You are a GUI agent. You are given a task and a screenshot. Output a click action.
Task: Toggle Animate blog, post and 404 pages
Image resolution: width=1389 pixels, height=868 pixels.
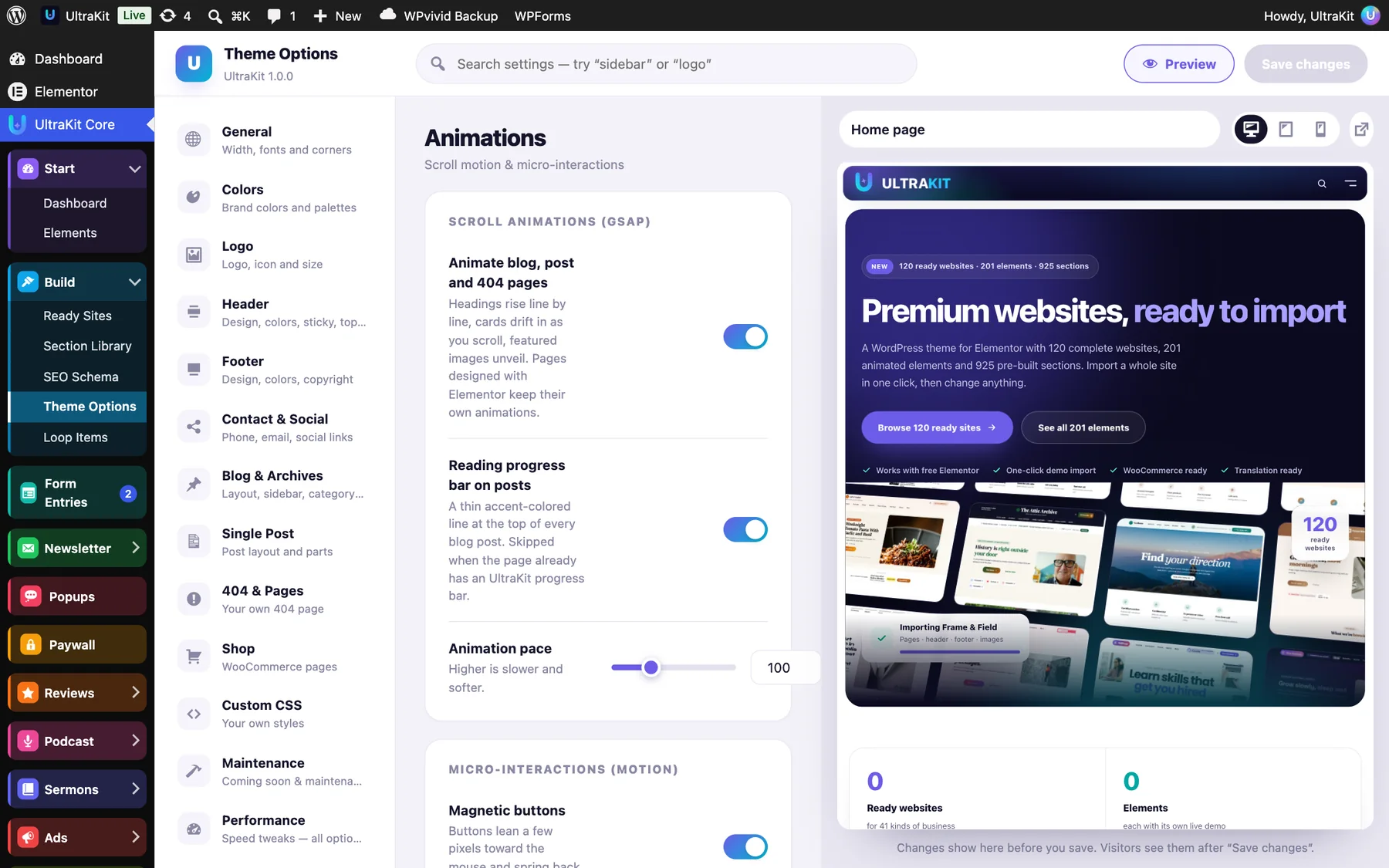(x=745, y=336)
